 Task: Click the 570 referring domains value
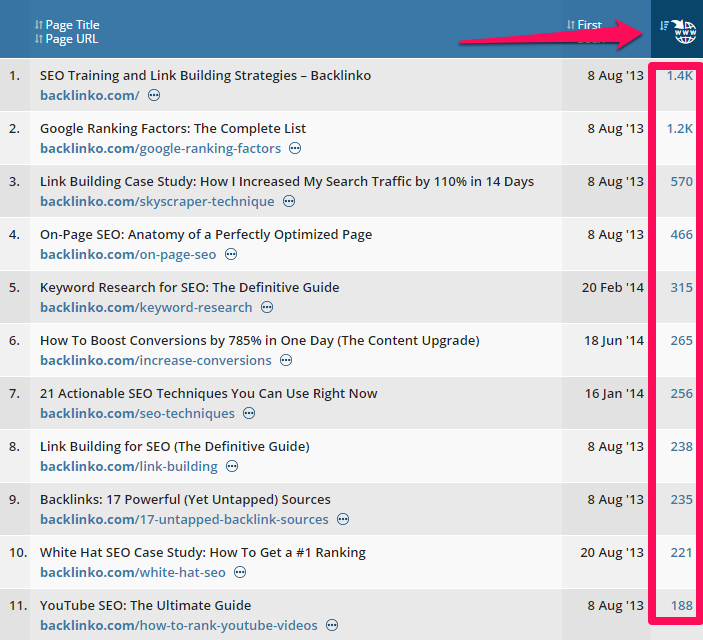point(682,182)
